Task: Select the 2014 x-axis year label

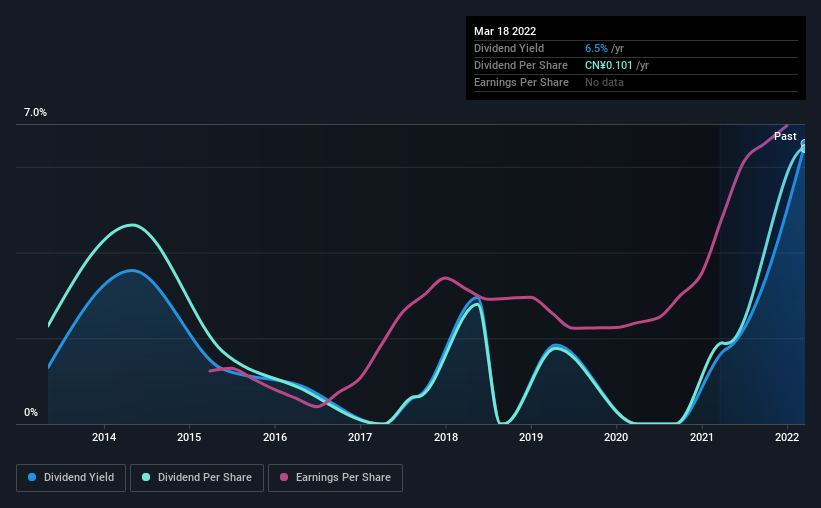Action: pos(104,437)
